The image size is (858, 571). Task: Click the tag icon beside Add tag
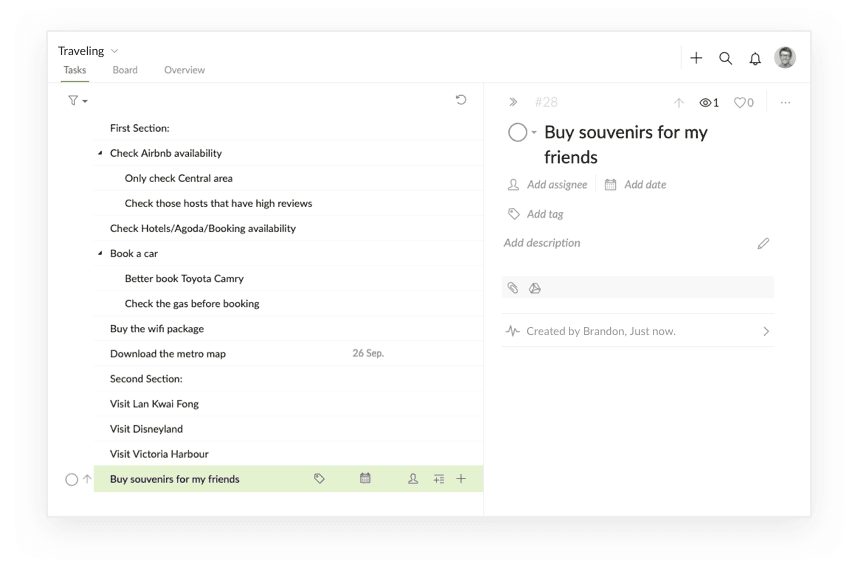(x=513, y=213)
